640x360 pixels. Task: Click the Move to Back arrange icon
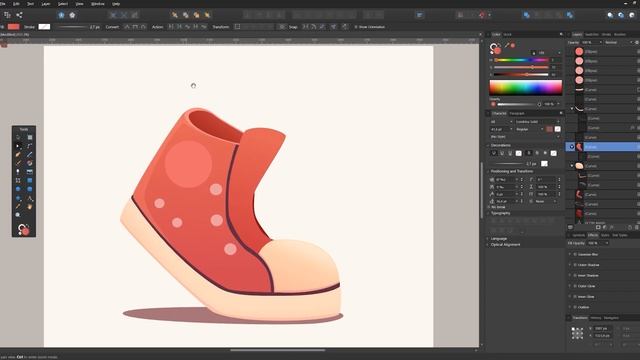point(175,15)
